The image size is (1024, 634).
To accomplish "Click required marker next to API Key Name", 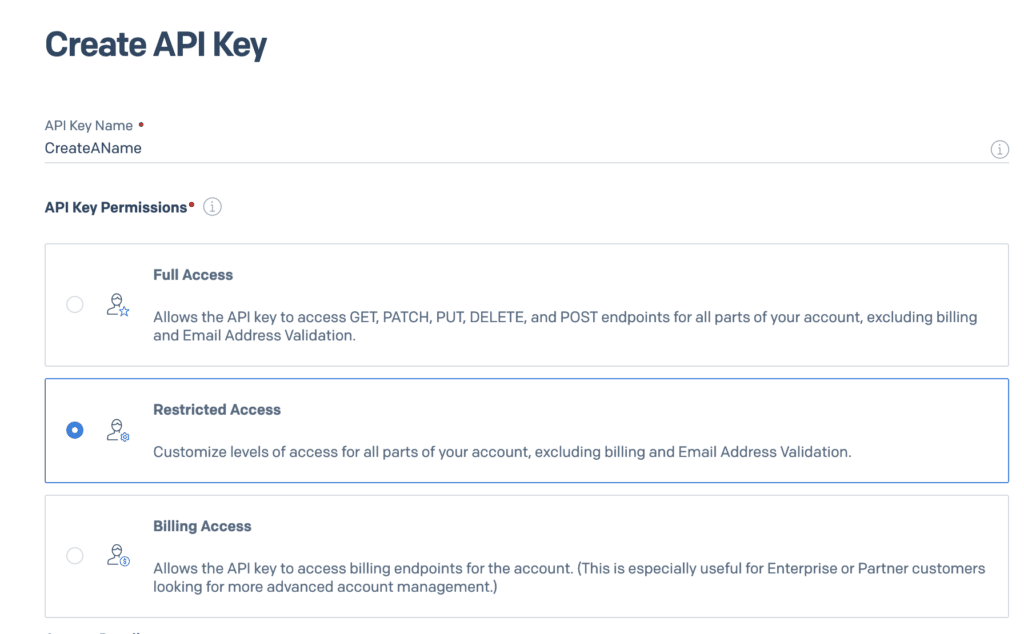I will 141,125.
